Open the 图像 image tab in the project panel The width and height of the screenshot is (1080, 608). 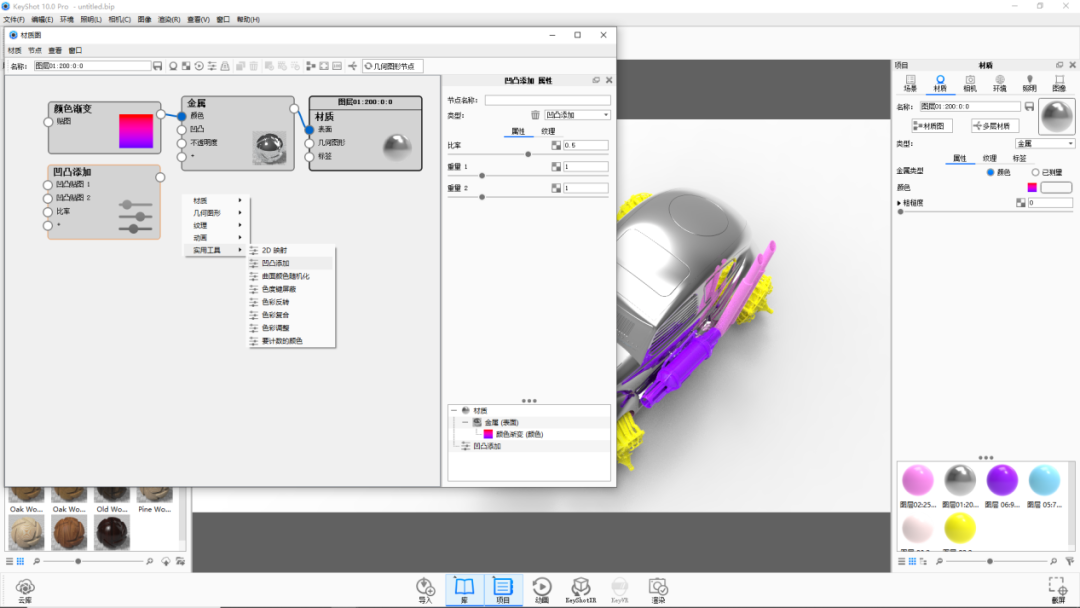(x=1059, y=83)
